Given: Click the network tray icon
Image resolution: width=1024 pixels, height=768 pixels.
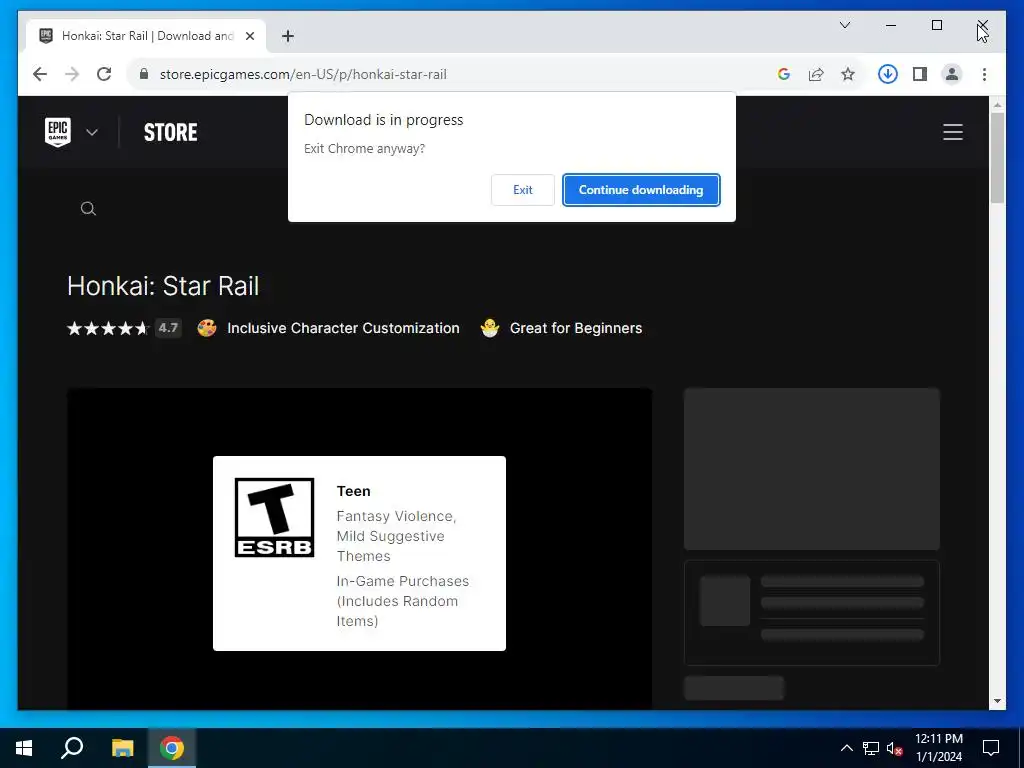Looking at the screenshot, I should point(871,748).
